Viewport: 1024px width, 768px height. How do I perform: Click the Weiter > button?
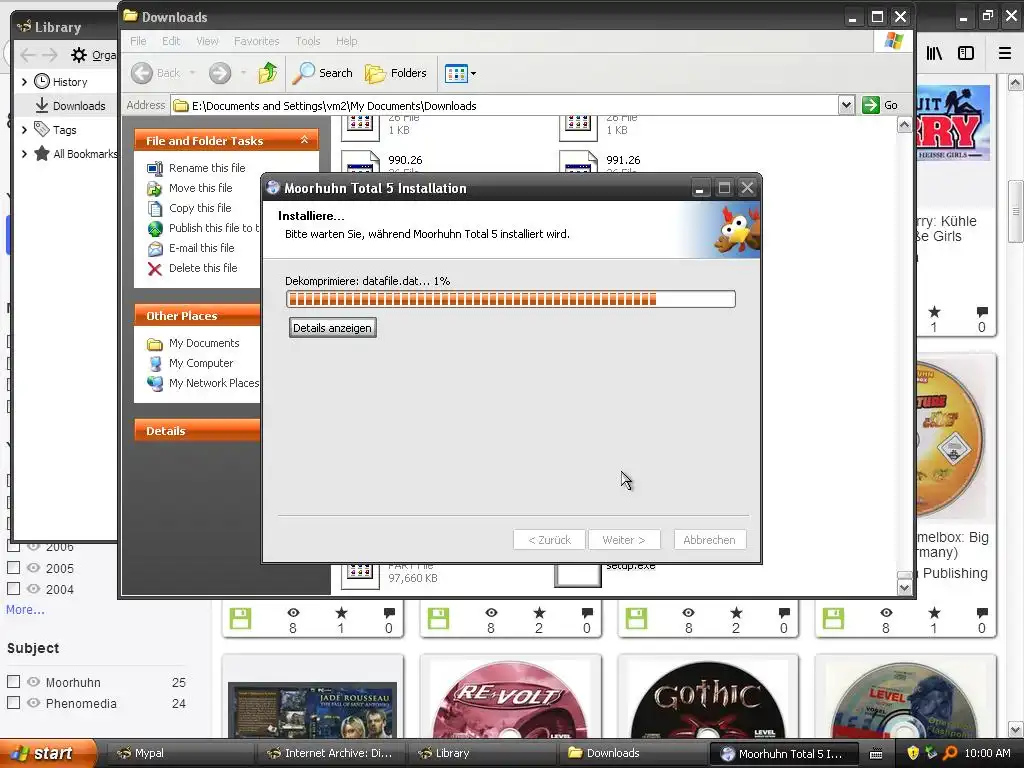tap(624, 540)
